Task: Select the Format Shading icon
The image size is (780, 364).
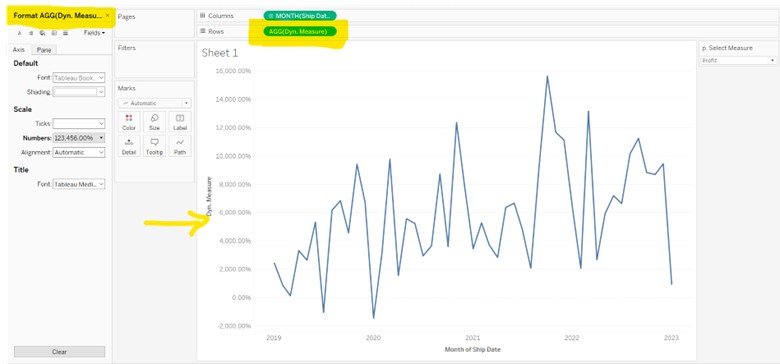Action: pos(42,33)
